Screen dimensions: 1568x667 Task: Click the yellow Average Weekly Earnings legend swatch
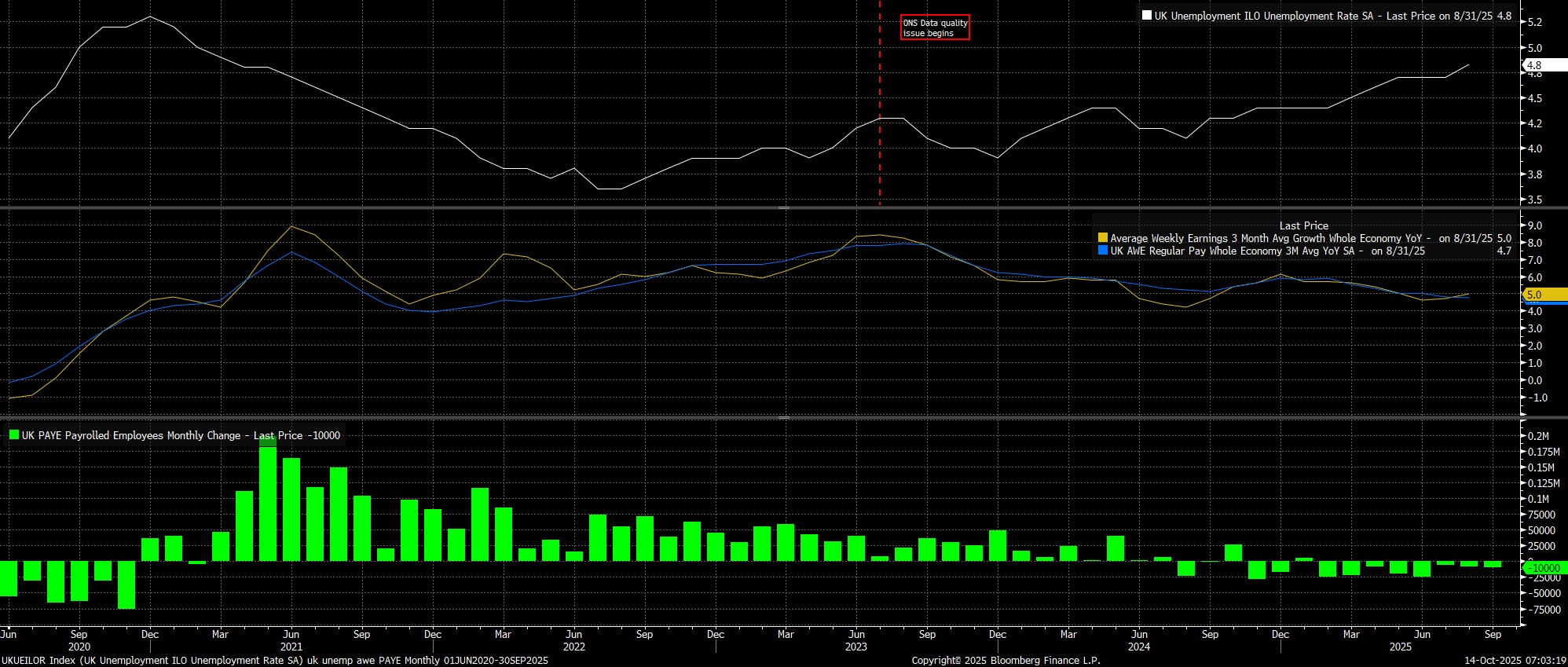[1103, 238]
